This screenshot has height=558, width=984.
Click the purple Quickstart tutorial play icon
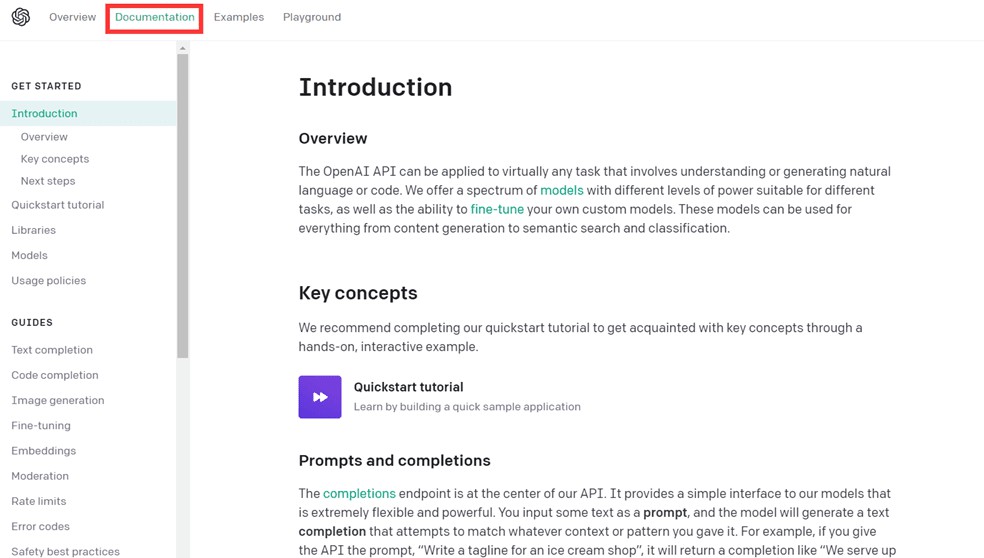coord(320,397)
